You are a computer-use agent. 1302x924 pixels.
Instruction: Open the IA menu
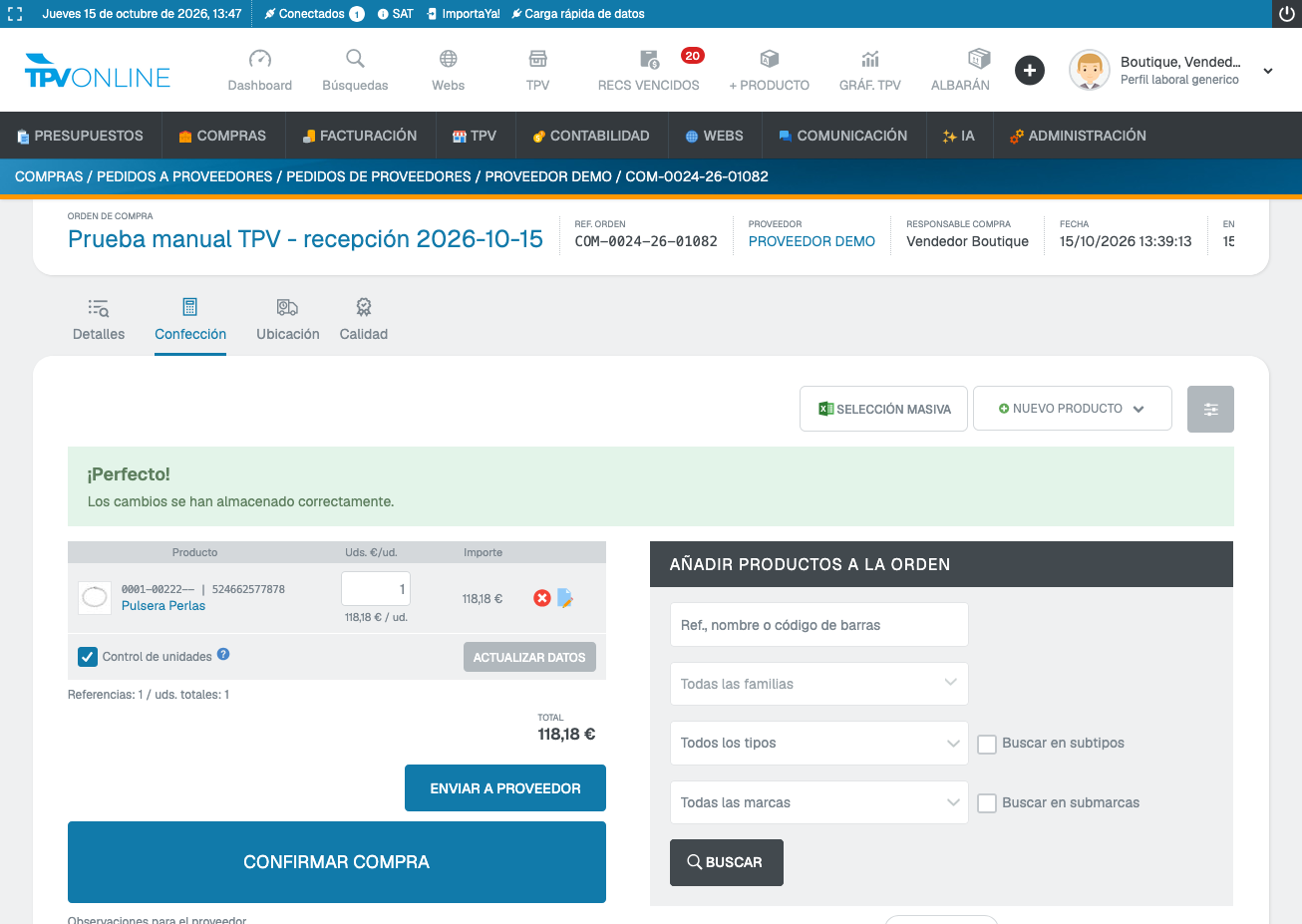pyautogui.click(x=959, y=136)
